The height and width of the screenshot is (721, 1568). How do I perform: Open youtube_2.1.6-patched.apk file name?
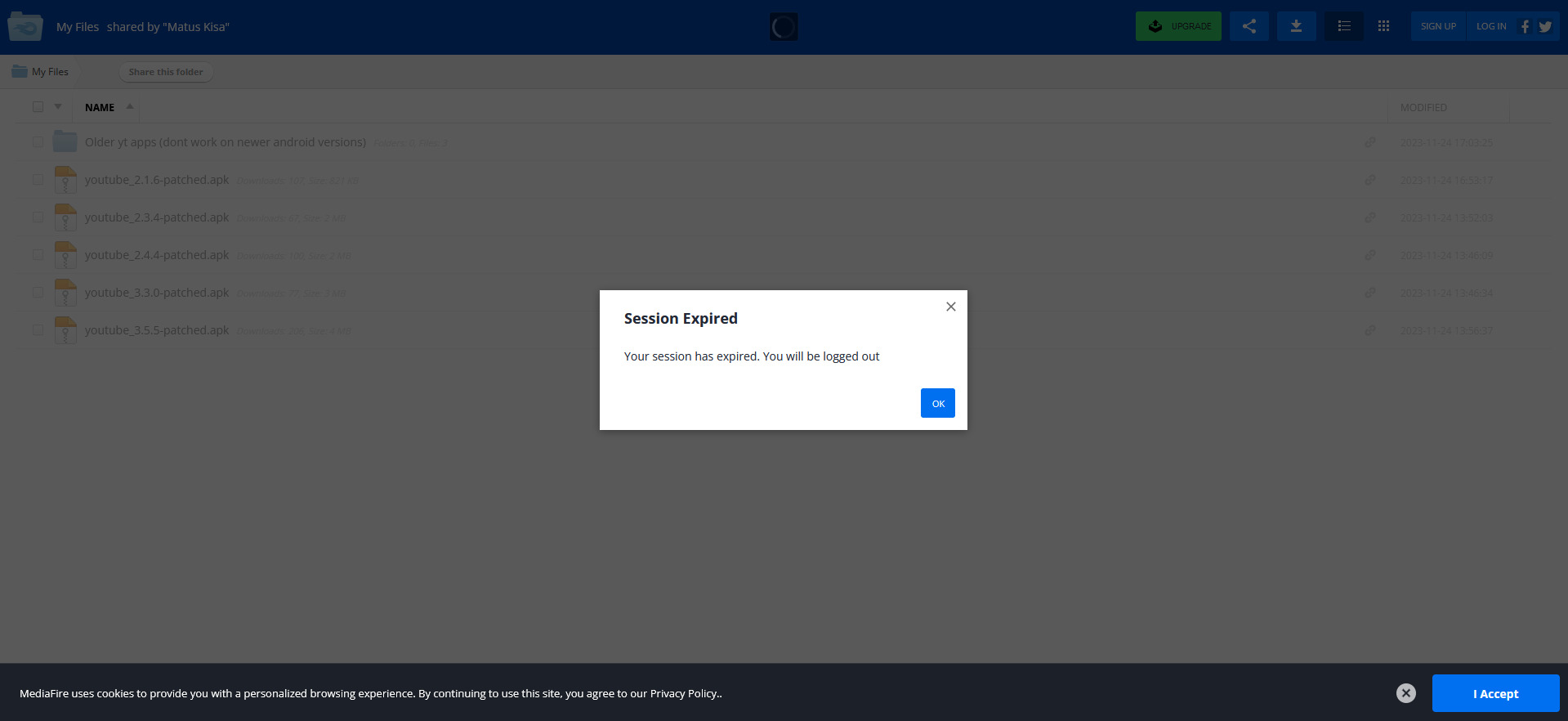tap(157, 180)
